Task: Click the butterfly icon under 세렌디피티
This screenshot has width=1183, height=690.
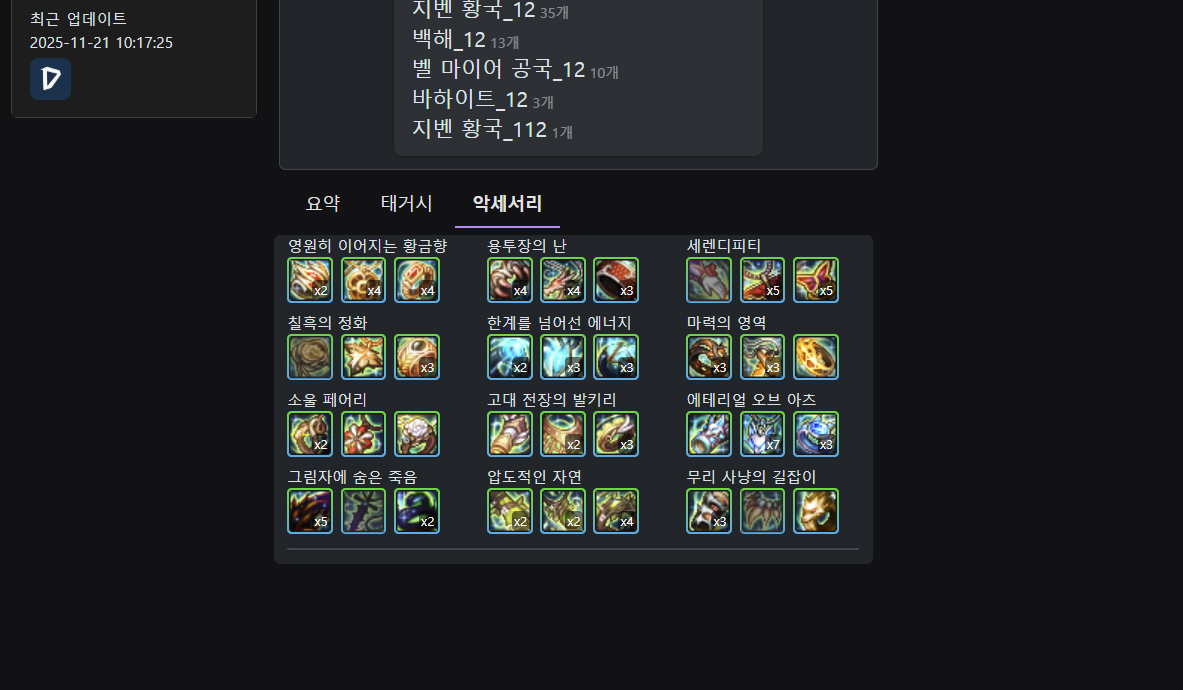Action: (816, 280)
